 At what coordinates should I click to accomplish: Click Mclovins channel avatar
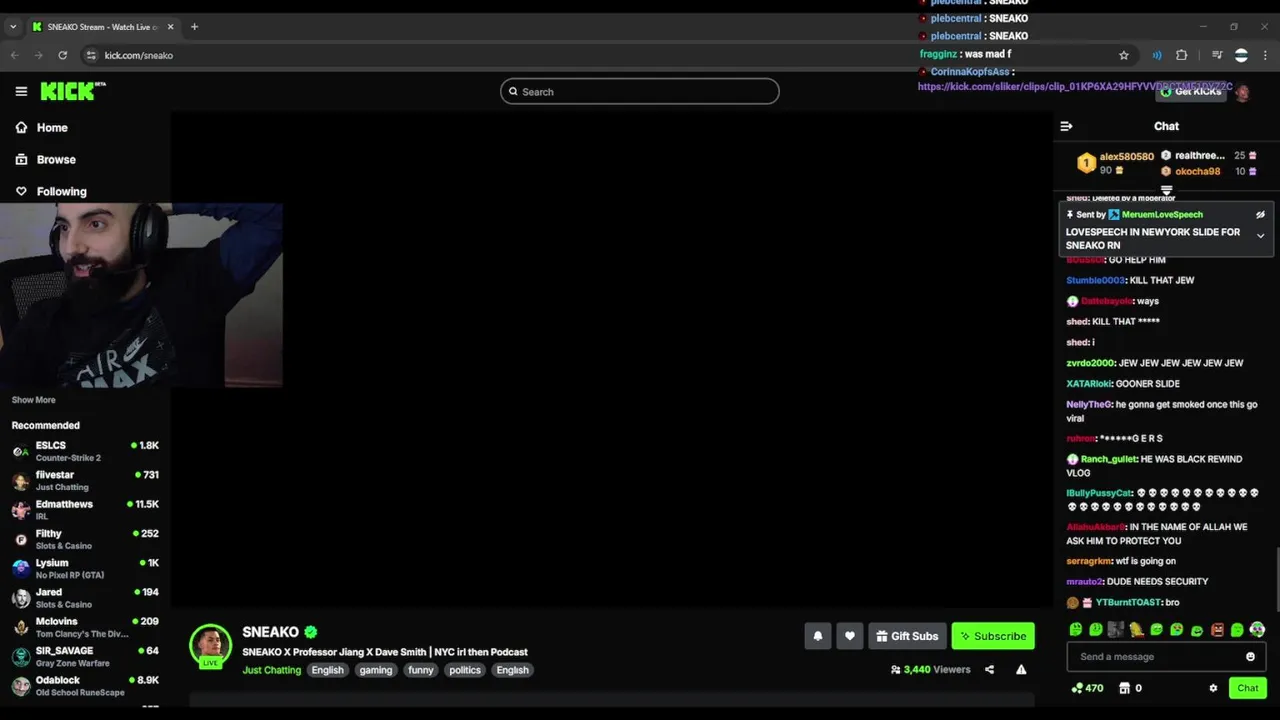21,627
